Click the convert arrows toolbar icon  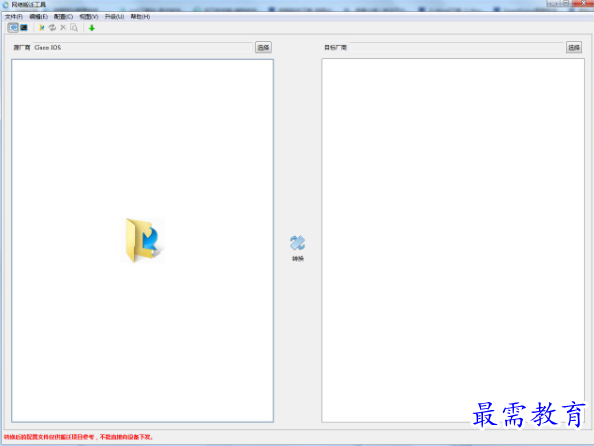52,28
